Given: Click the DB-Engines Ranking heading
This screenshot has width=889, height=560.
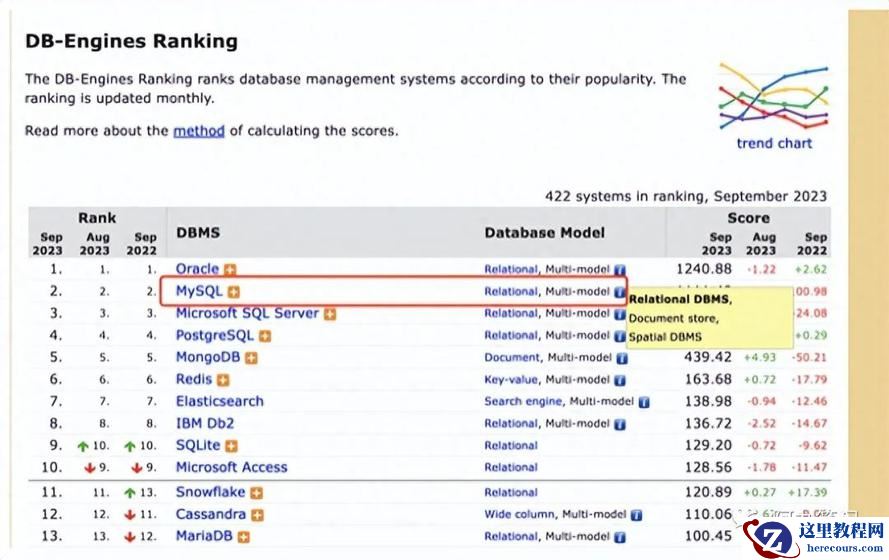Looking at the screenshot, I should [132, 41].
